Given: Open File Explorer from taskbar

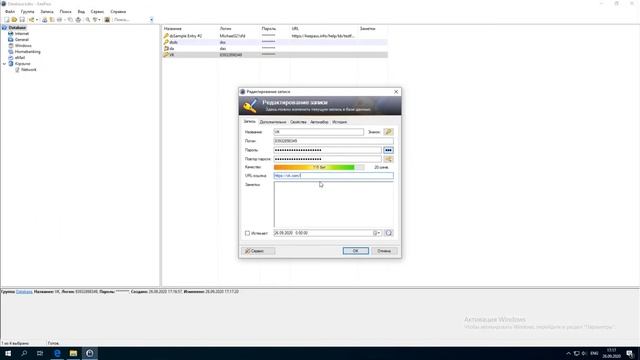Looking at the screenshot, I should pos(73,353).
